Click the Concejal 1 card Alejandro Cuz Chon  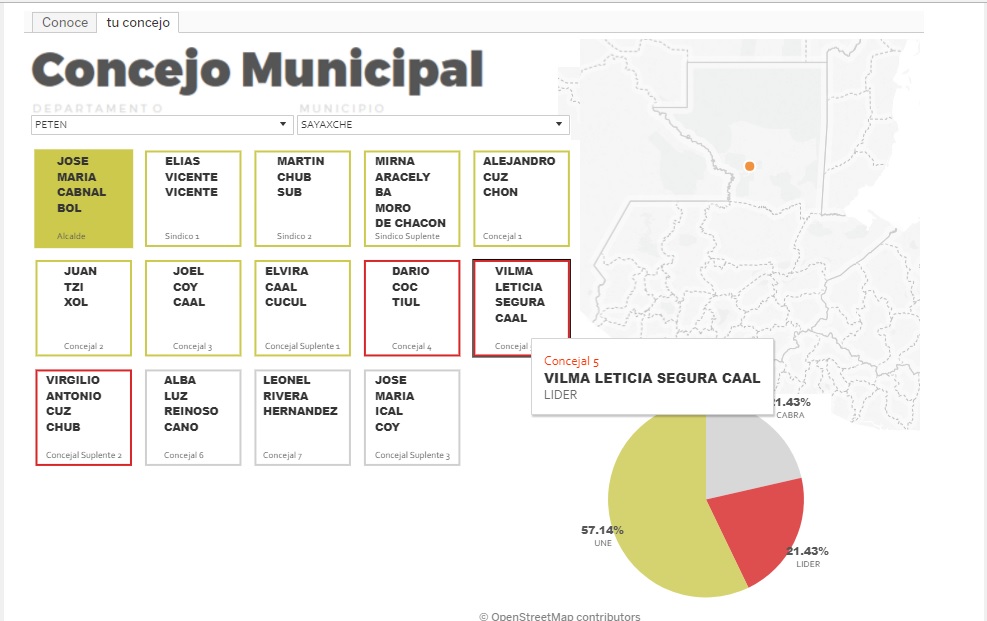pyautogui.click(x=521, y=198)
